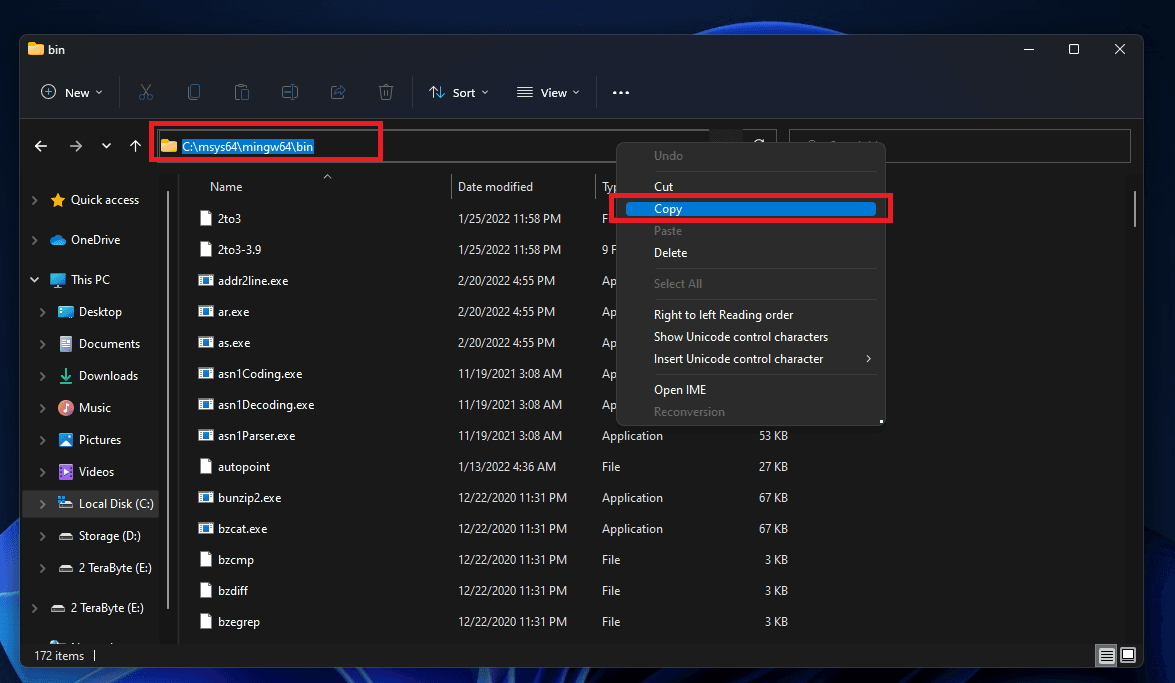Select file 2to3-3.9
This screenshot has width=1175, height=683.
(239, 250)
